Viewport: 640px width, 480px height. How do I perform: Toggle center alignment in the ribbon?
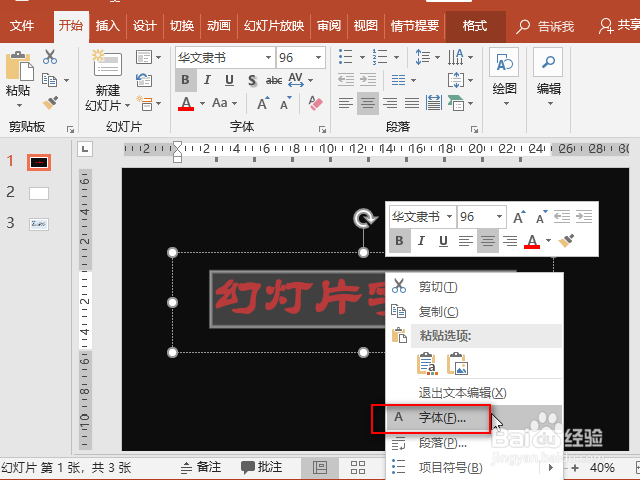[368, 103]
